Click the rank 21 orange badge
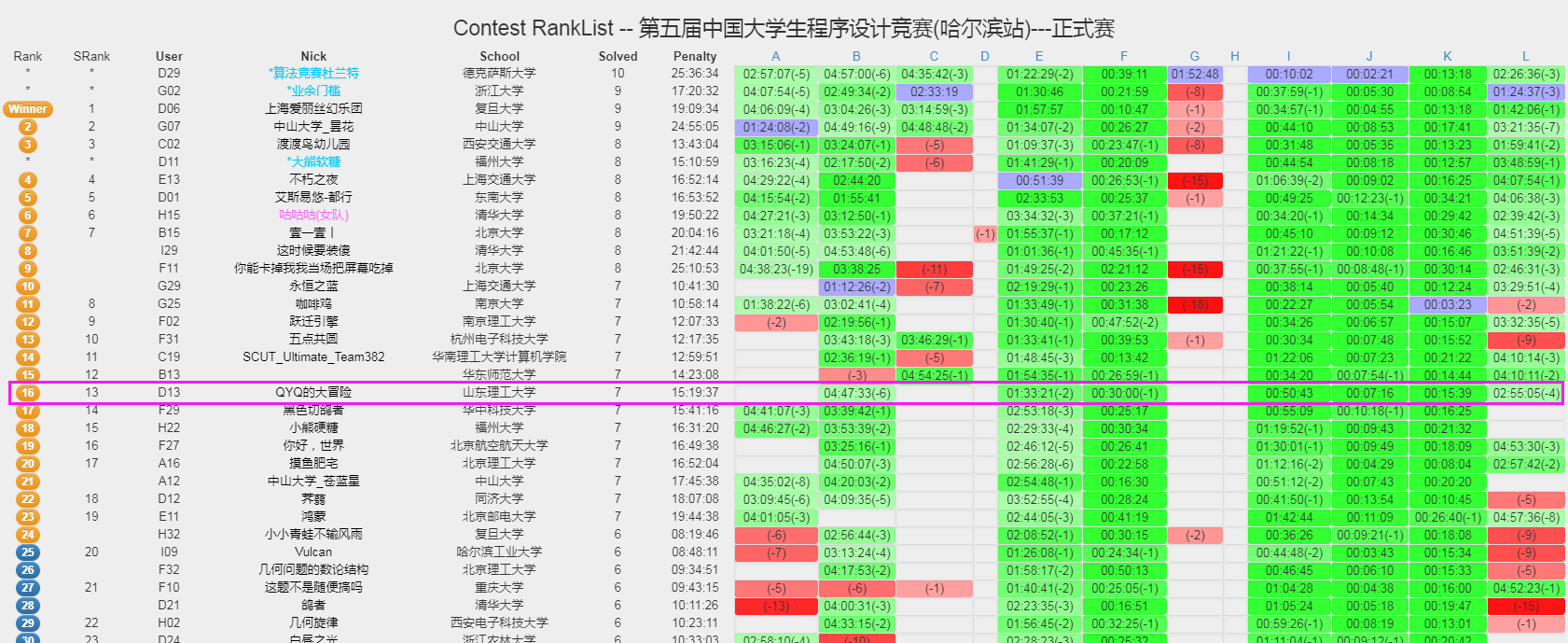 (28, 482)
